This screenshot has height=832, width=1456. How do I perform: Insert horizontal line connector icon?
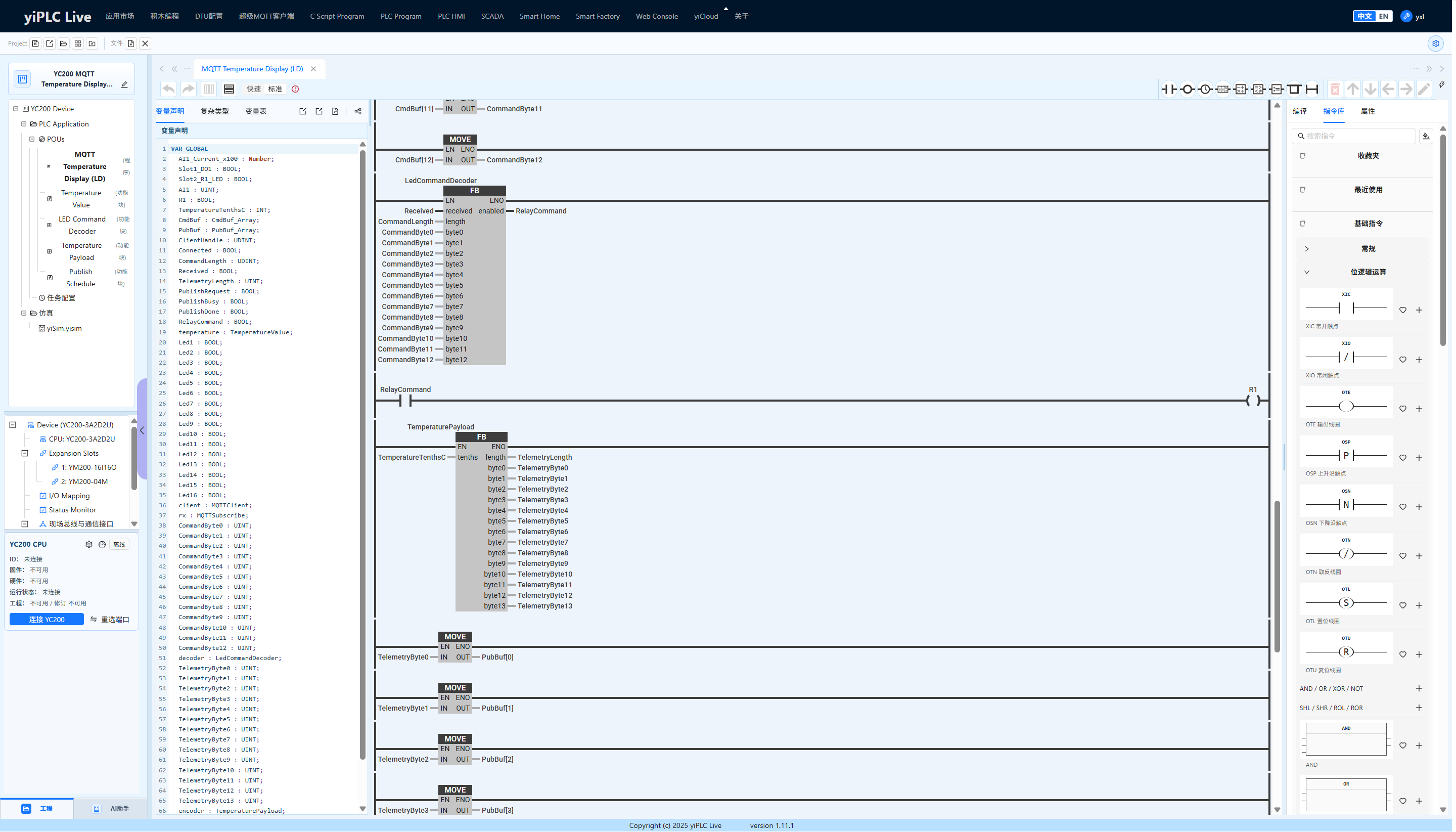click(1311, 89)
